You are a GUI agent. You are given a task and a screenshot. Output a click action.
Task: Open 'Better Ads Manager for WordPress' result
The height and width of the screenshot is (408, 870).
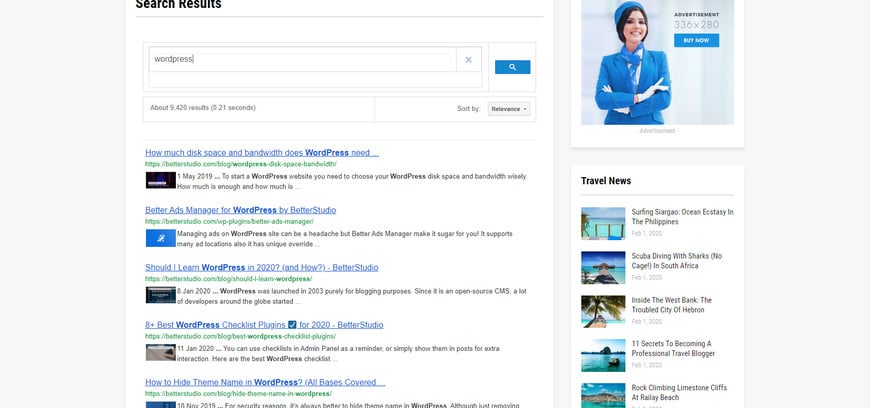coord(240,210)
